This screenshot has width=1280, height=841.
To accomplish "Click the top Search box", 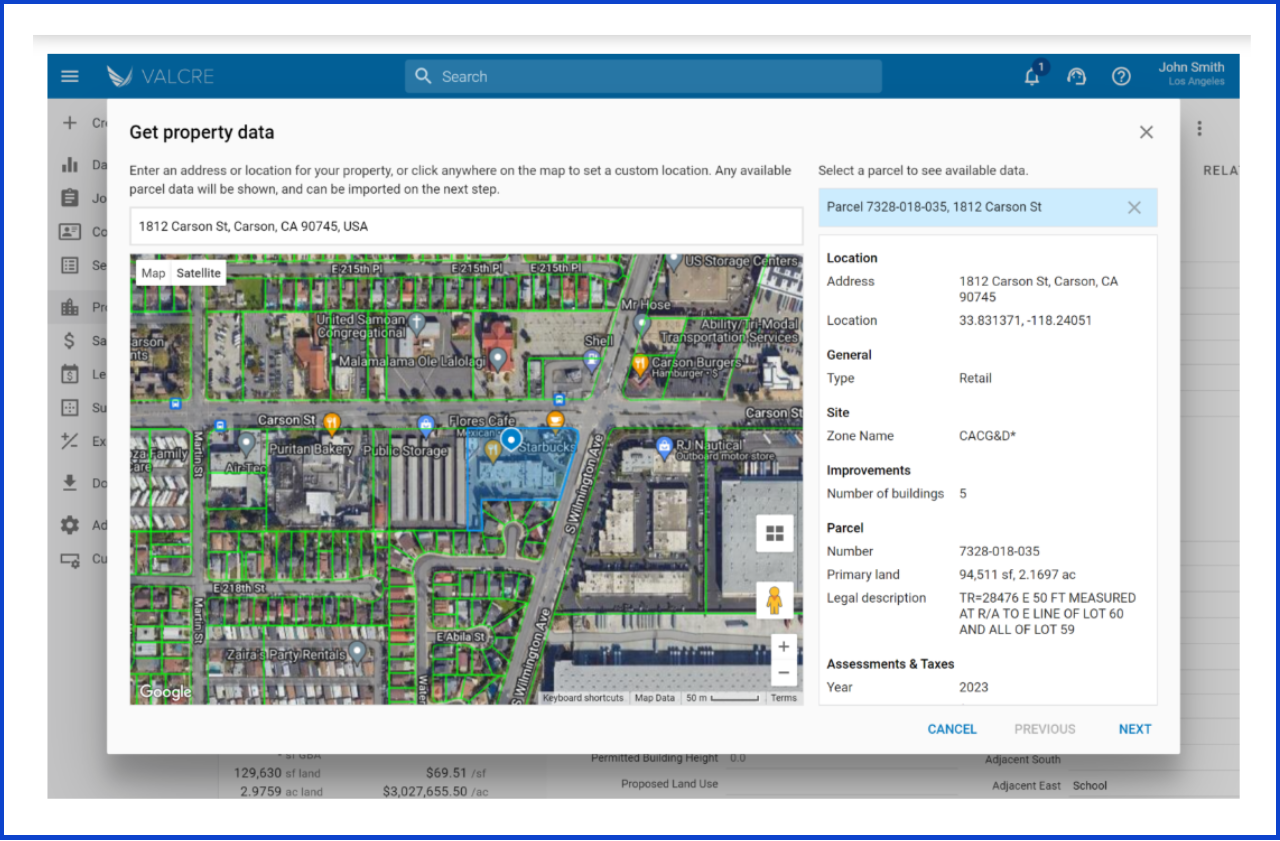I will coord(643,76).
